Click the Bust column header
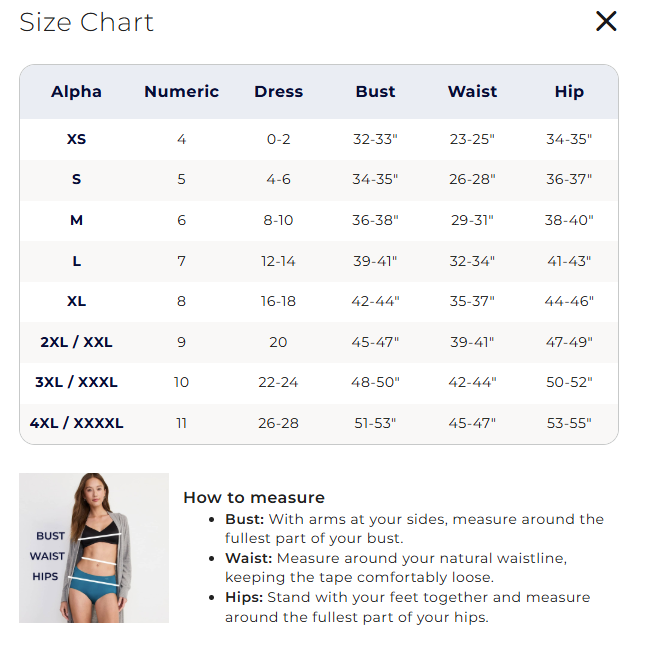The image size is (645, 646). pyautogui.click(x=375, y=92)
